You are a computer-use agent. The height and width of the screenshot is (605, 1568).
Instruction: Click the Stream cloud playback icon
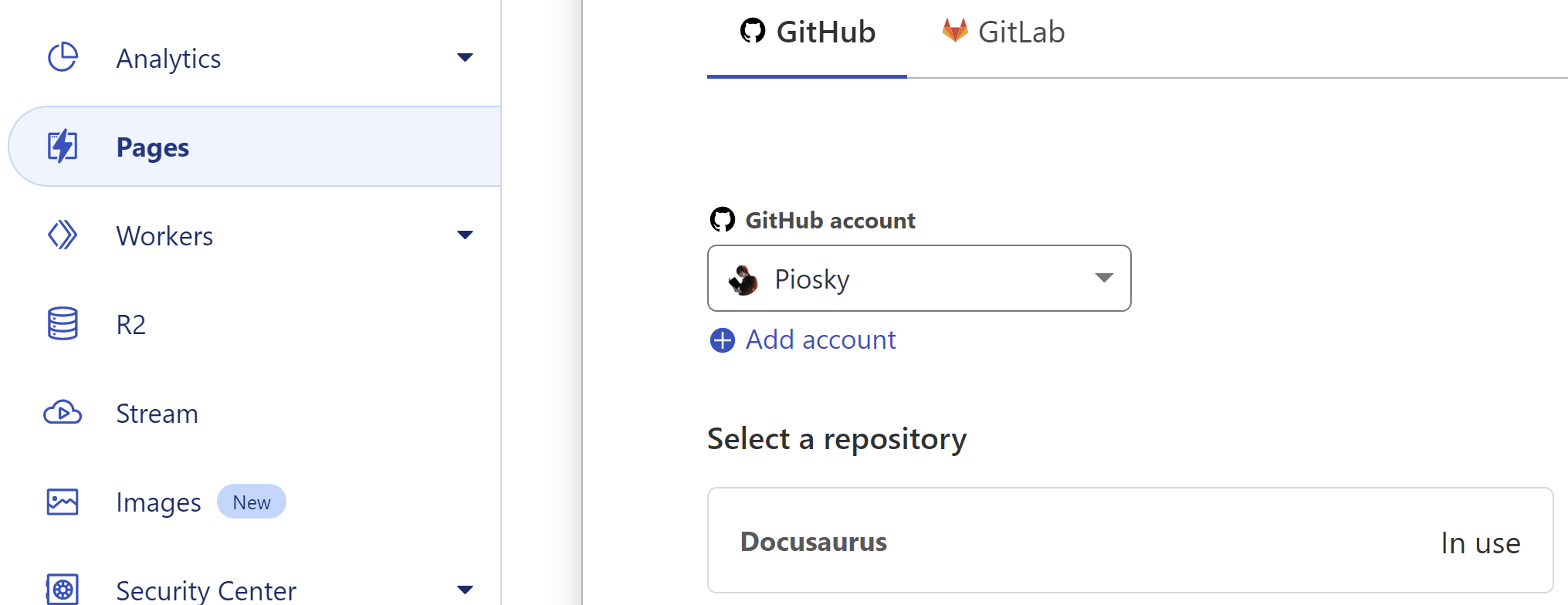click(63, 413)
